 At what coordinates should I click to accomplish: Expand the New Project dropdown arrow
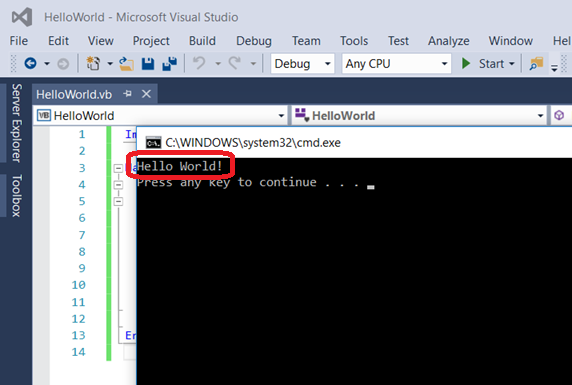coord(110,64)
